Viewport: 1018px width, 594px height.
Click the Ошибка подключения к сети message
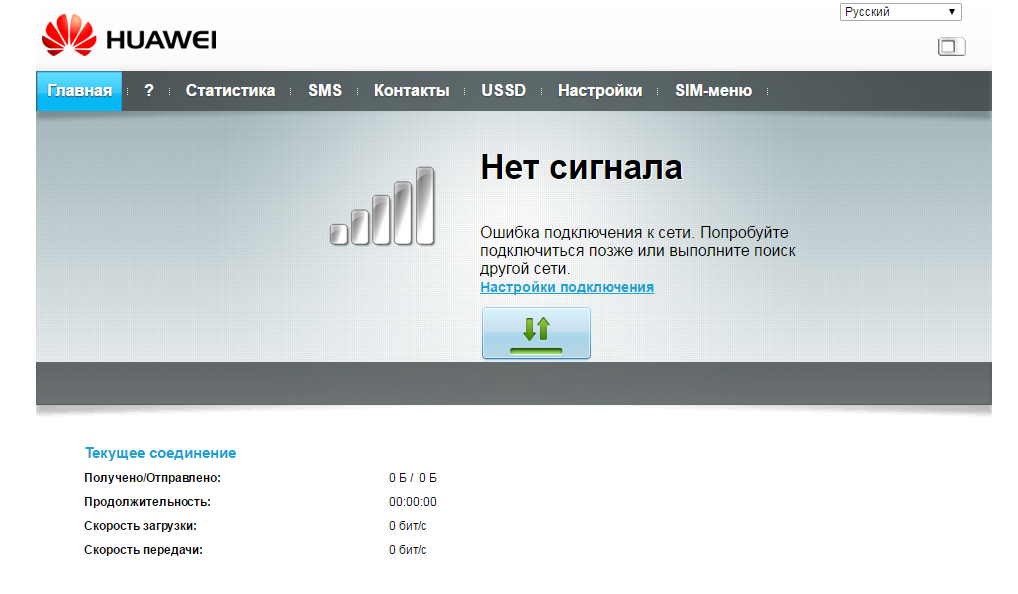tap(638, 251)
